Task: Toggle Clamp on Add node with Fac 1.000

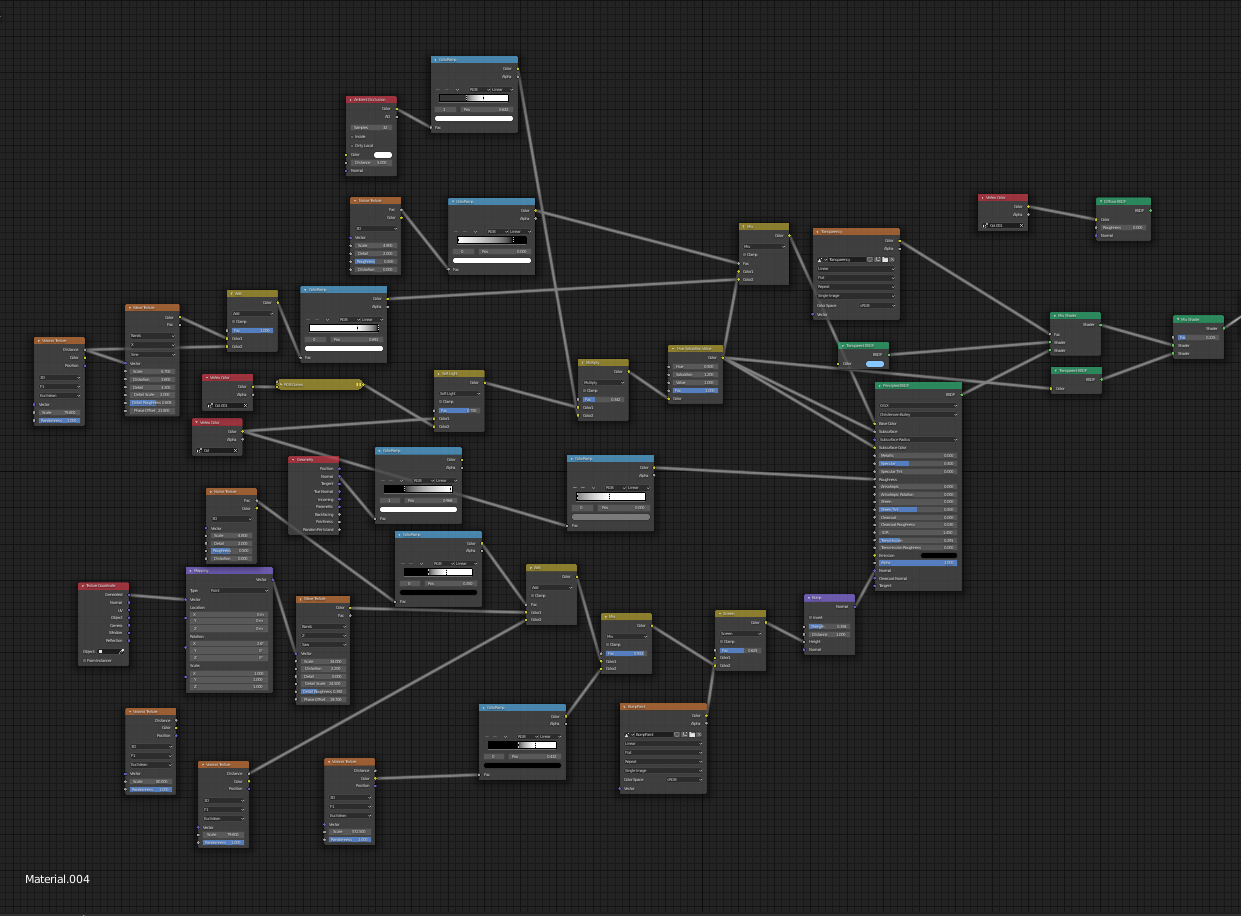Action: coord(233,321)
